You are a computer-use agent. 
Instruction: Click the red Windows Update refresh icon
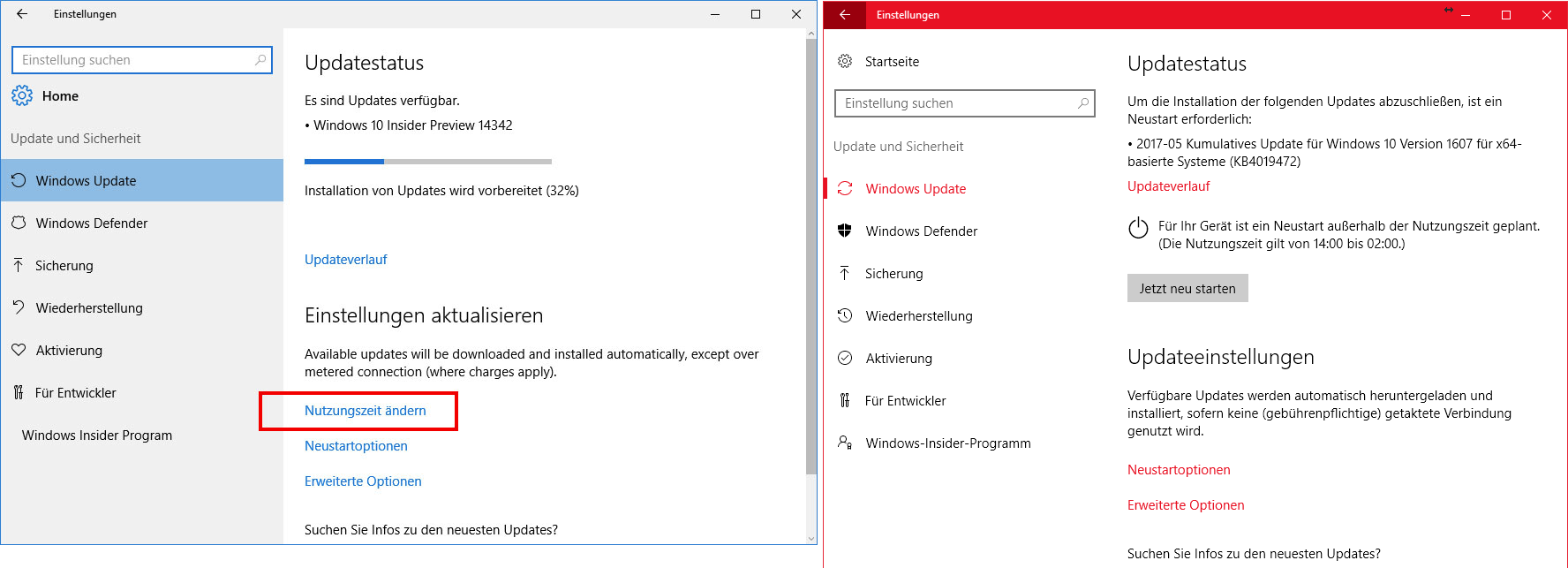(x=845, y=188)
